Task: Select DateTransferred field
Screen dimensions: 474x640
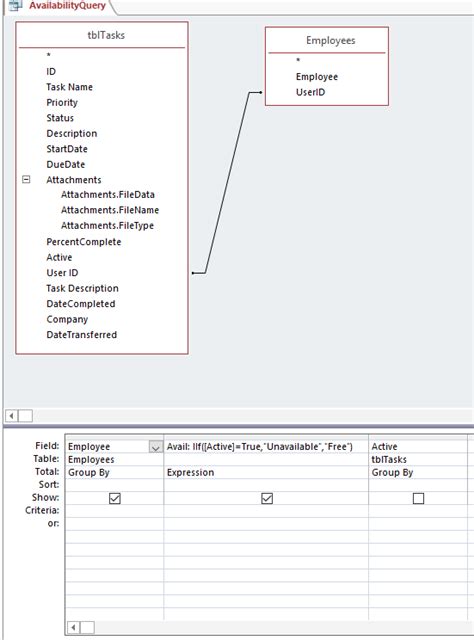Action: 82,335
